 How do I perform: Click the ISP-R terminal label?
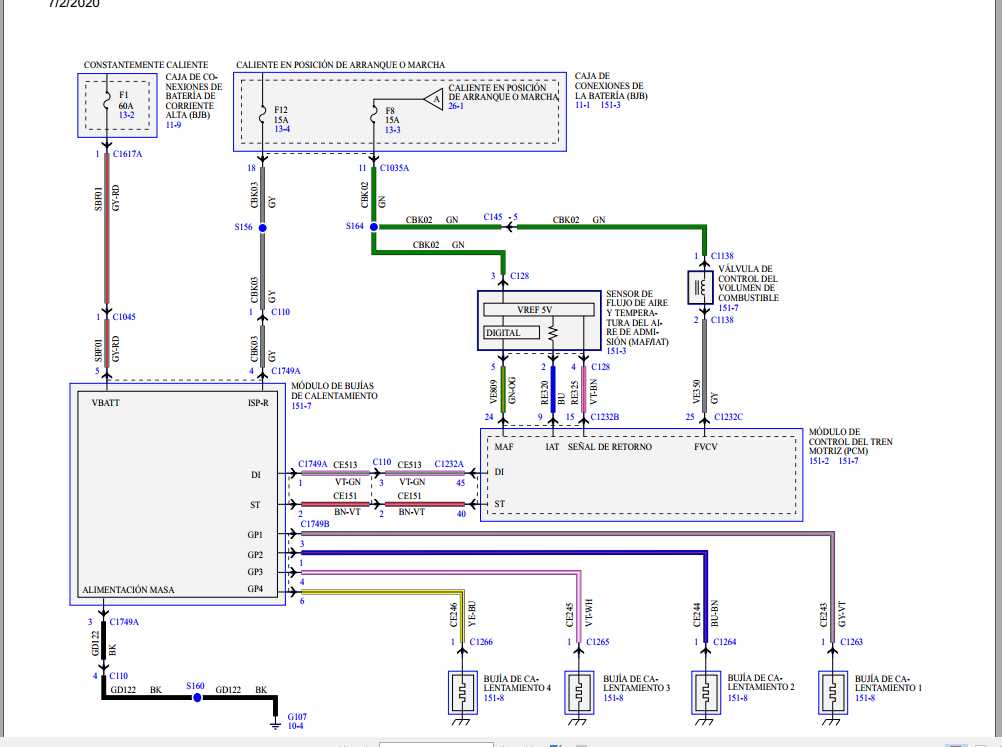tap(258, 403)
